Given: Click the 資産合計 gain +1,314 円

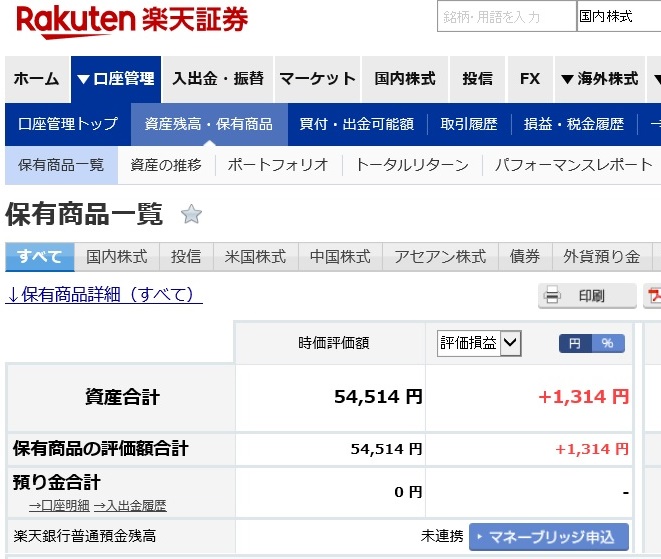Looking at the screenshot, I should point(583,397).
